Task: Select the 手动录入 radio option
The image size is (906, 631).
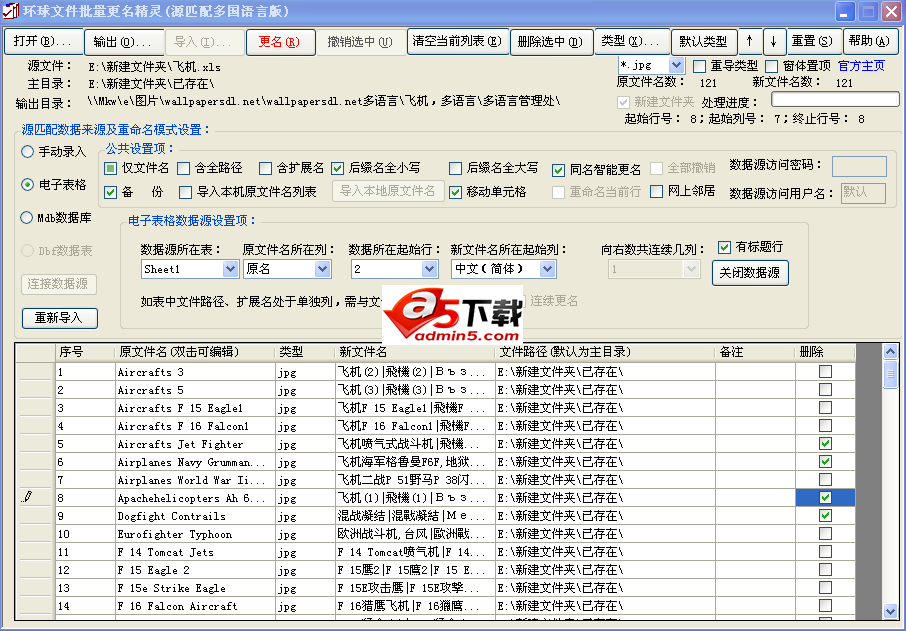Action: (x=28, y=152)
